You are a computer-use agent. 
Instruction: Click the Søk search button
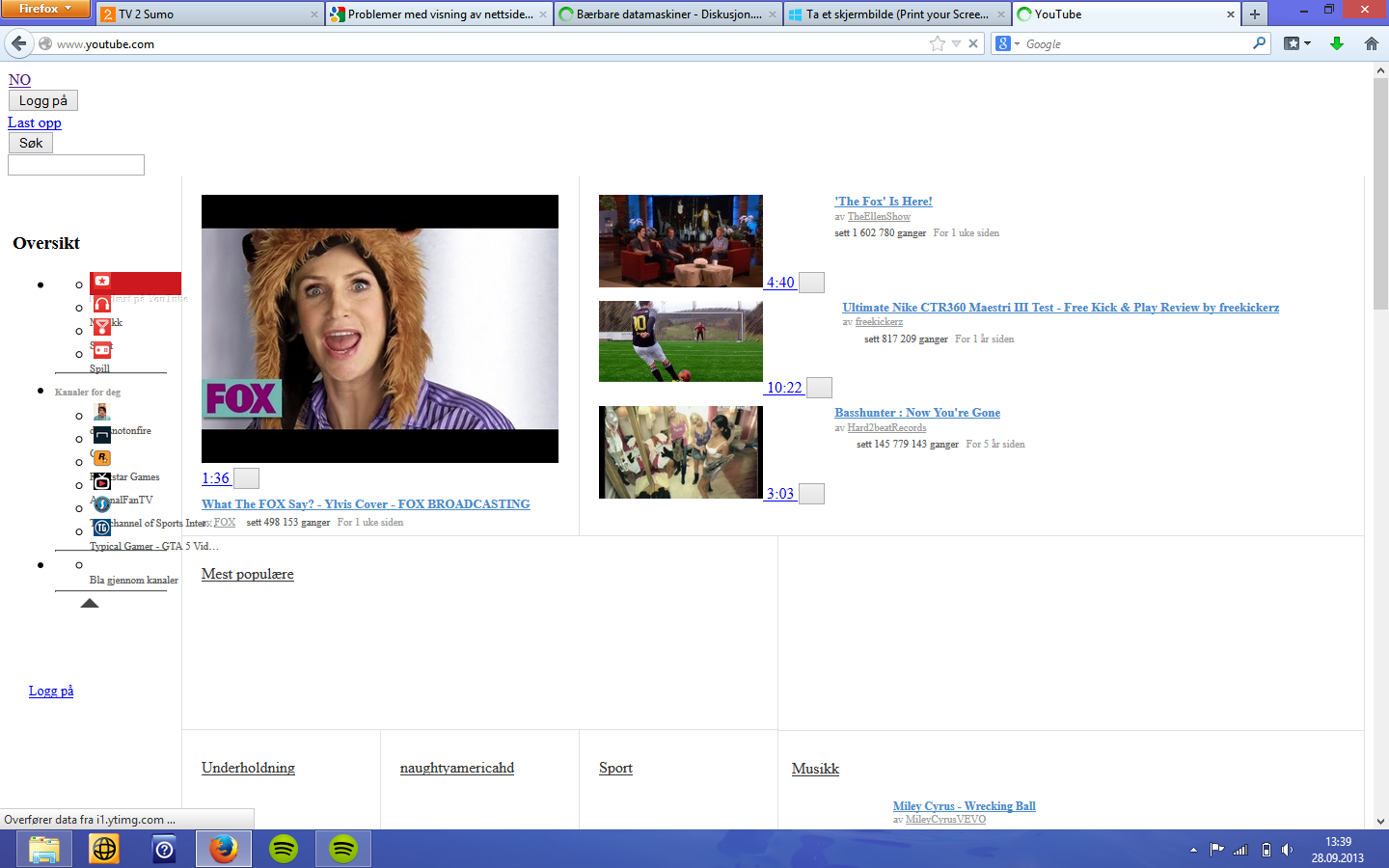click(x=31, y=143)
